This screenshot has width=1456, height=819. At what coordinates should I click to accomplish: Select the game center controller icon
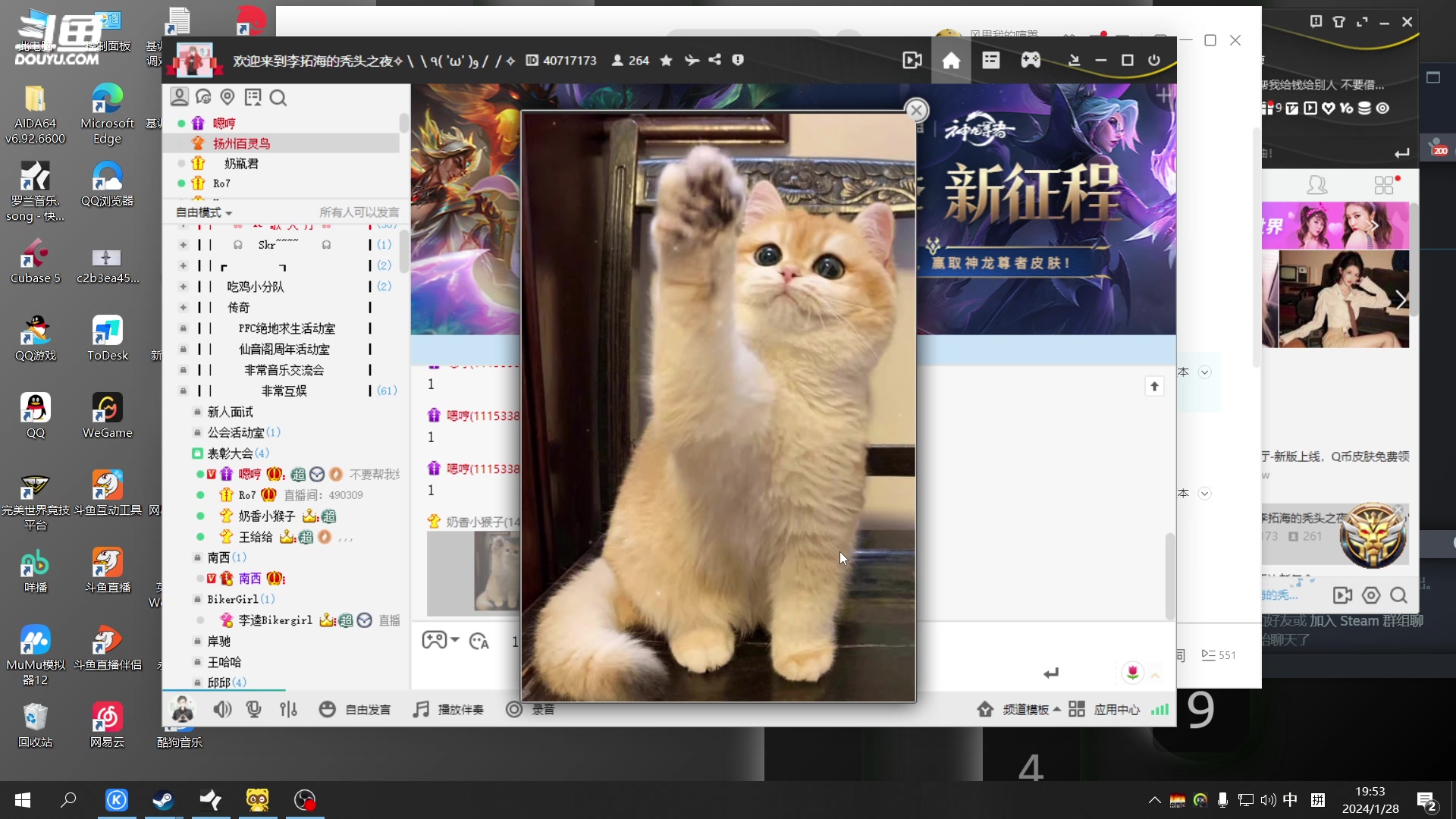tap(1031, 60)
